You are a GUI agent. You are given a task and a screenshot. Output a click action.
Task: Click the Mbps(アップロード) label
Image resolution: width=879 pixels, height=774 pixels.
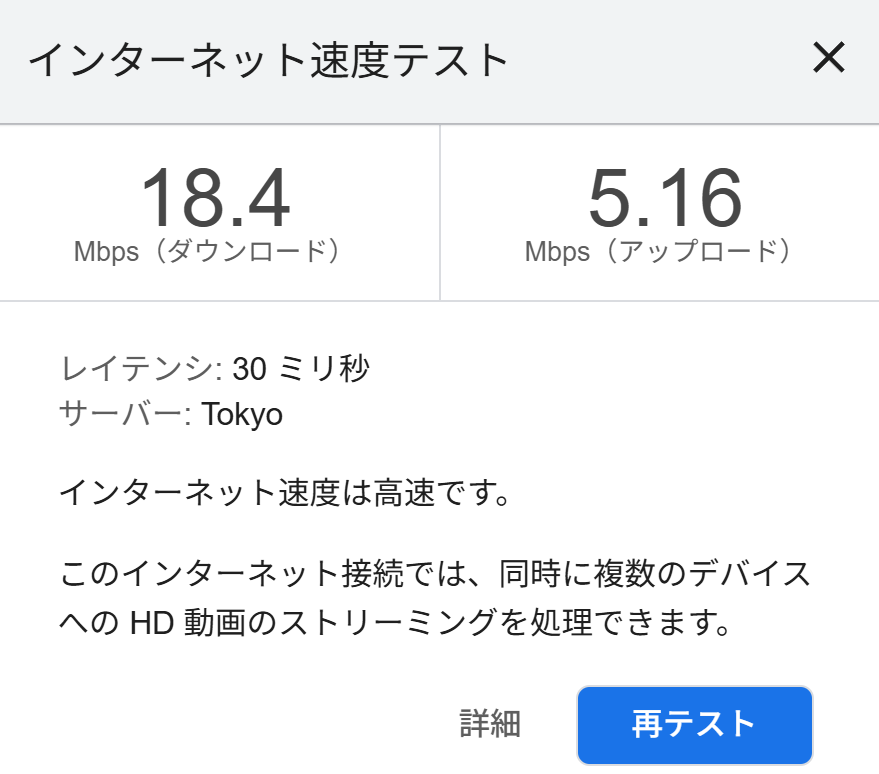[660, 252]
